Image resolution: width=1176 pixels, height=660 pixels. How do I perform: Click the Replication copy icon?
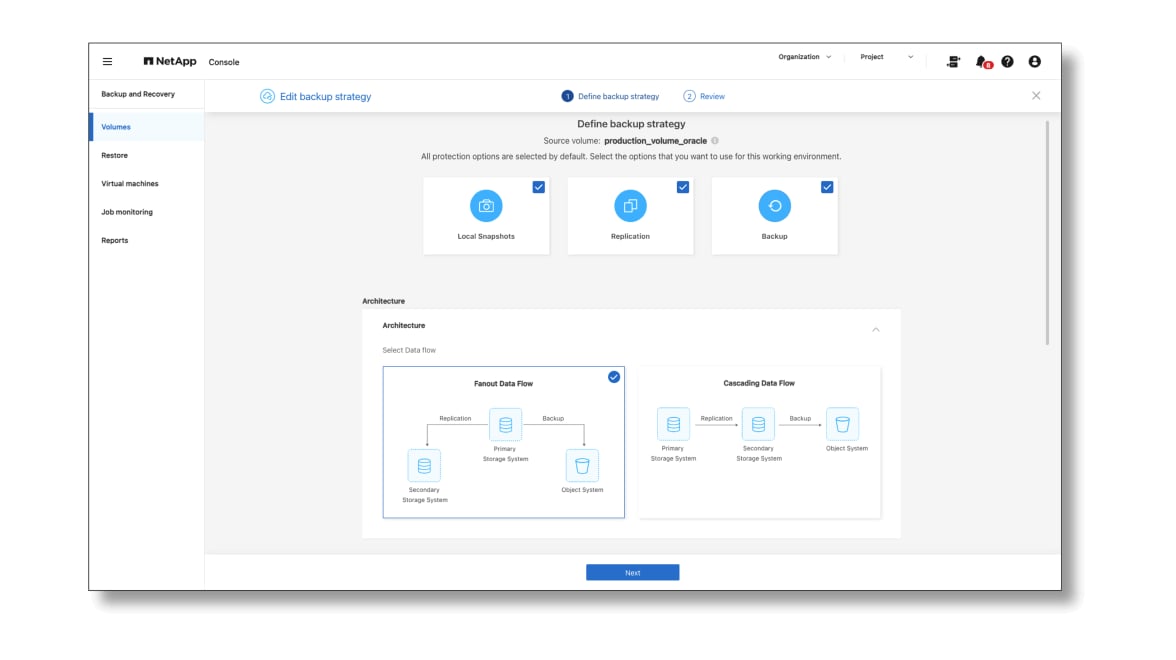(630, 206)
